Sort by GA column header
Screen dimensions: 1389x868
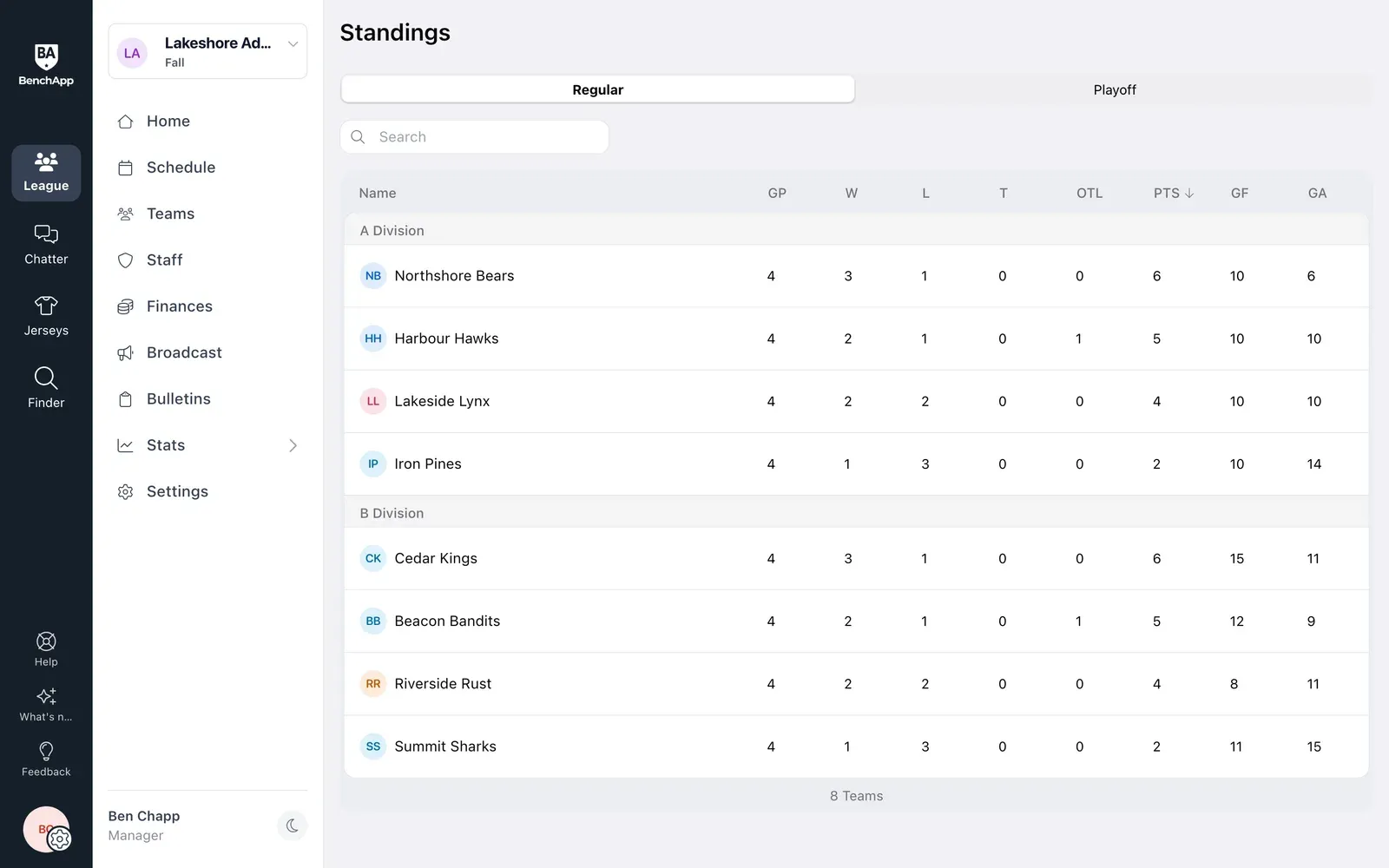click(x=1317, y=194)
